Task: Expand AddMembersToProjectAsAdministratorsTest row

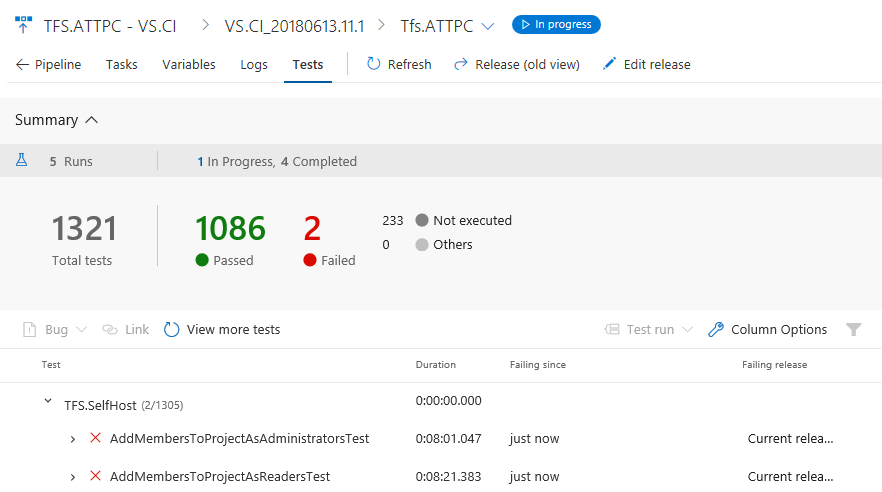Action: pos(73,439)
